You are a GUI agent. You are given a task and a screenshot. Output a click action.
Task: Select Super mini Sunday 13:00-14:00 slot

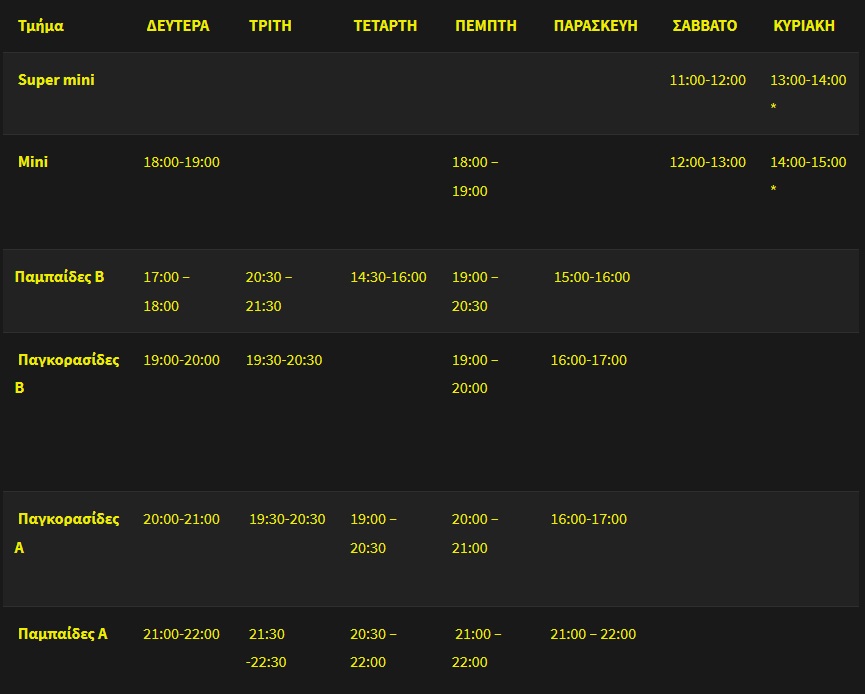tap(808, 80)
